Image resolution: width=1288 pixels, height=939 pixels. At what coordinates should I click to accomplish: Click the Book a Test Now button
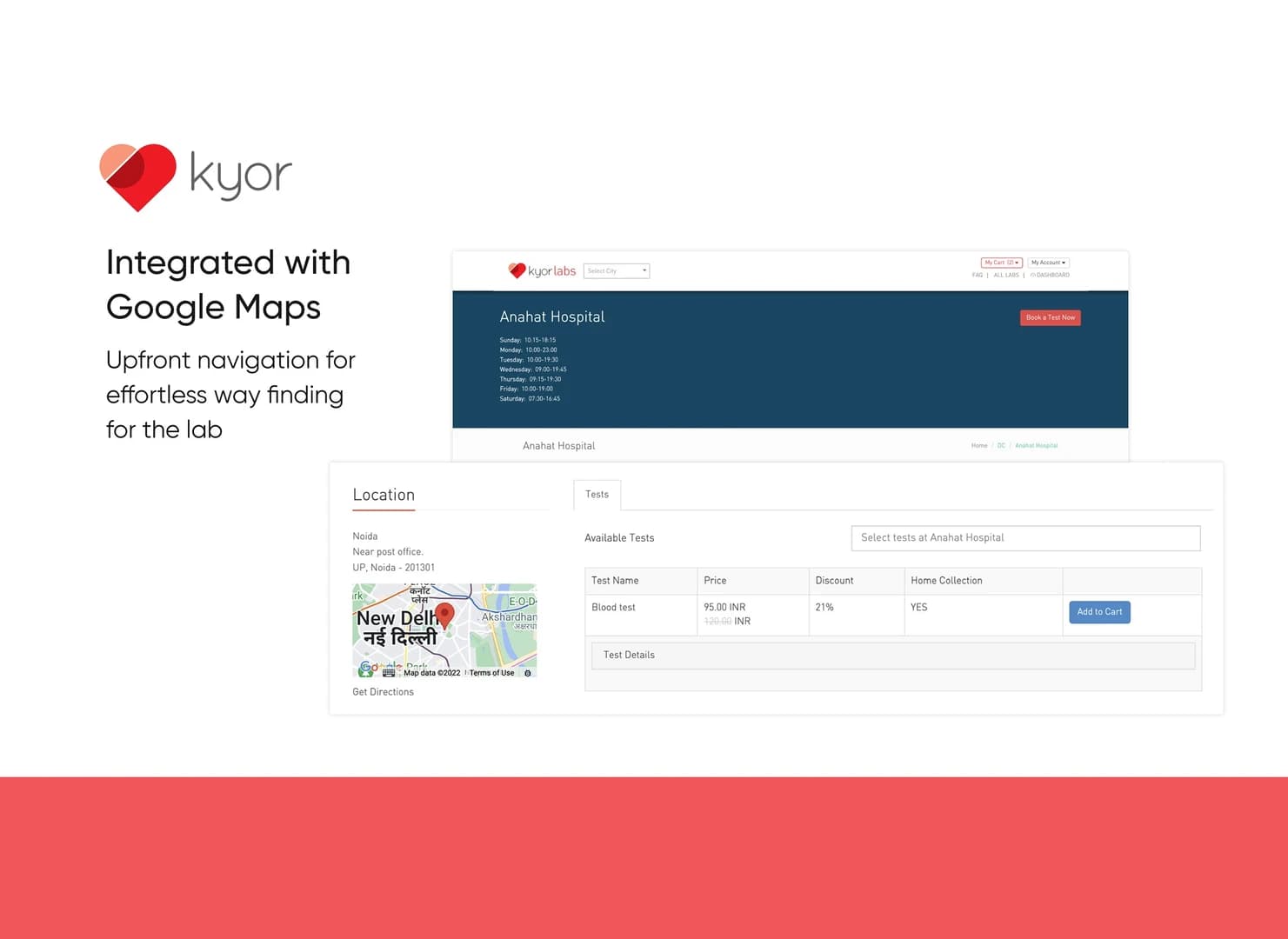1051,317
